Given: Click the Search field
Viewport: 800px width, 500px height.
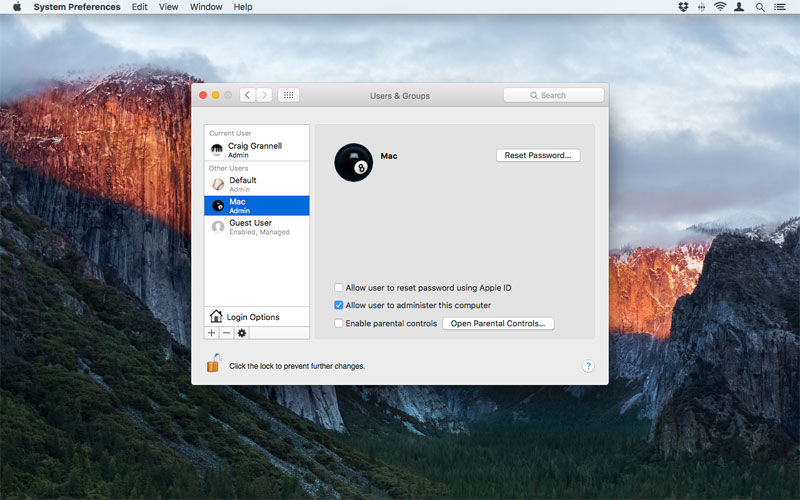Looking at the screenshot, I should click(x=554, y=95).
